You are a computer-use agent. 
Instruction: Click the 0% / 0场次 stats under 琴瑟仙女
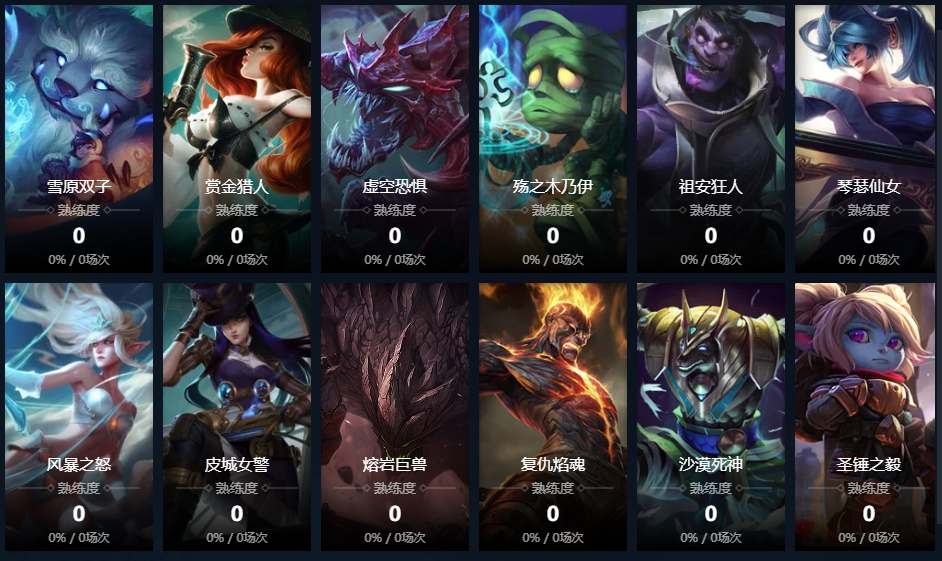(x=869, y=259)
